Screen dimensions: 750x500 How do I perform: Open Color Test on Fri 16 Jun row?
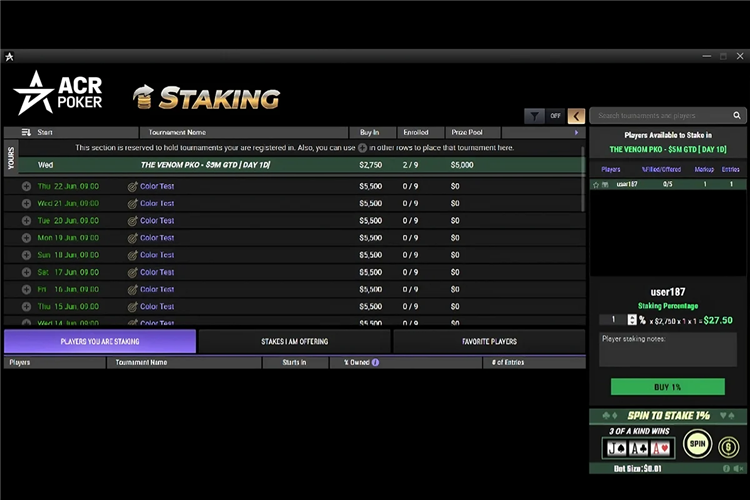point(157,289)
